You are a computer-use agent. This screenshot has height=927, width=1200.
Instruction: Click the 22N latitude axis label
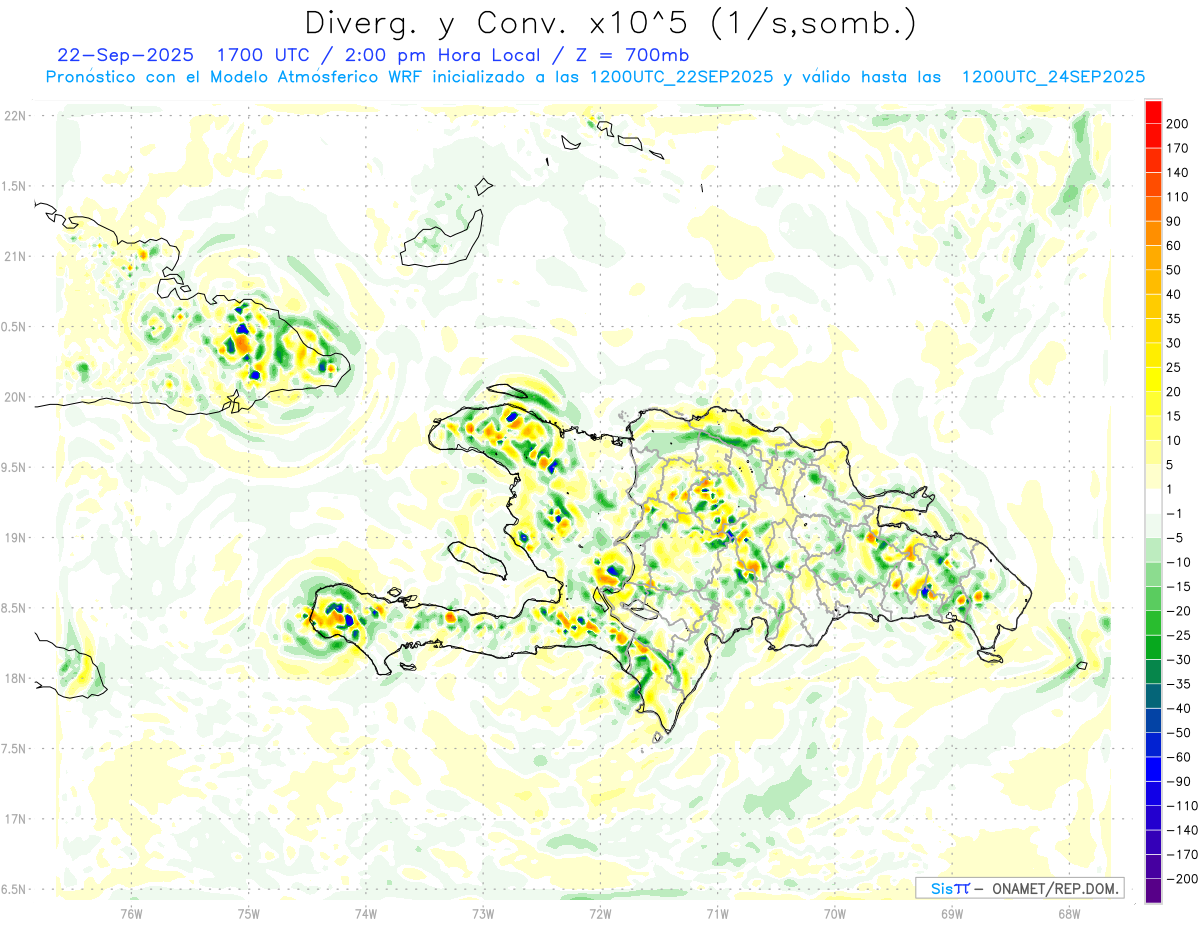click(x=16, y=115)
